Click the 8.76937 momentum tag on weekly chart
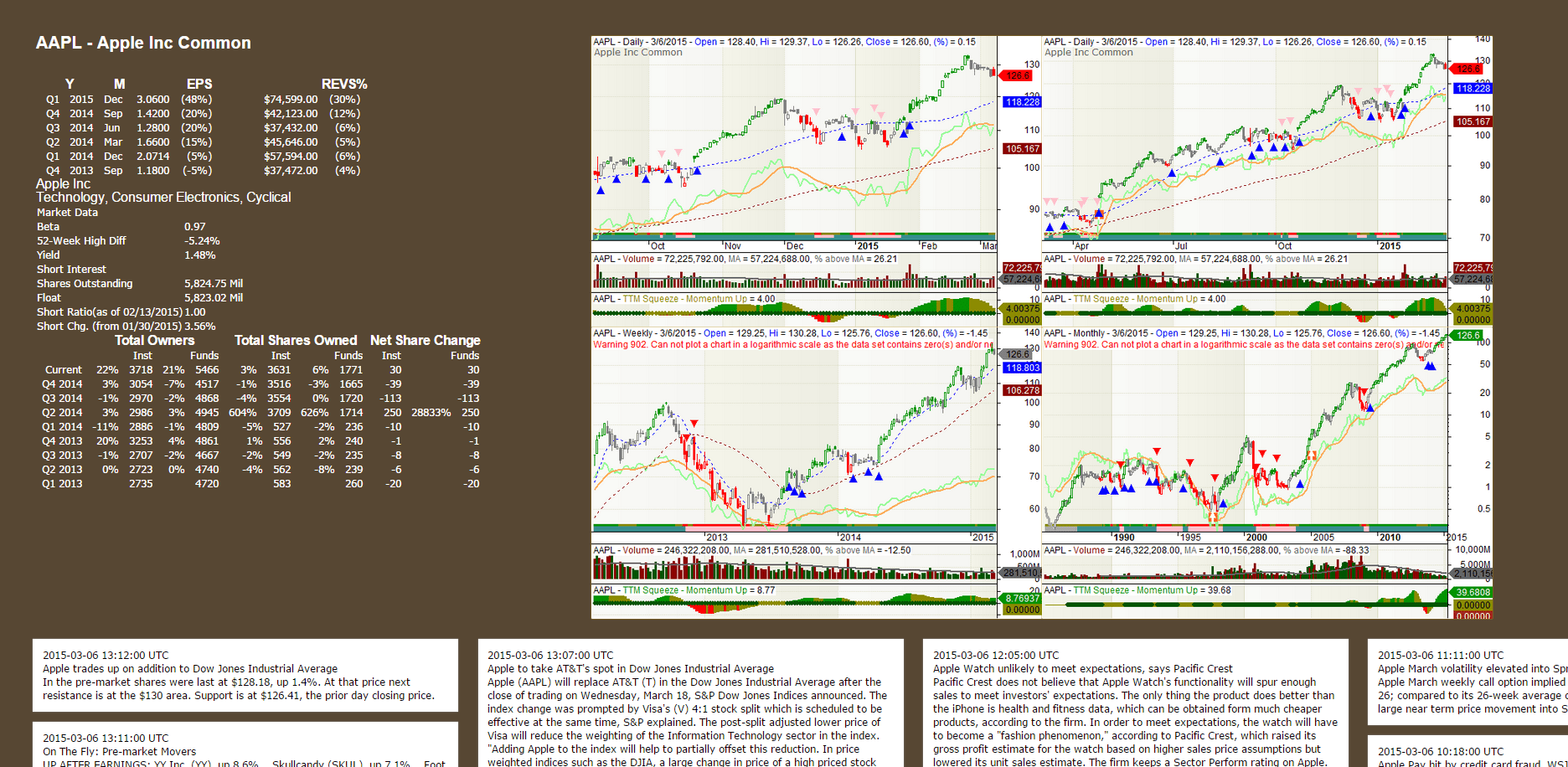This screenshot has width=1568, height=767. (x=1022, y=599)
